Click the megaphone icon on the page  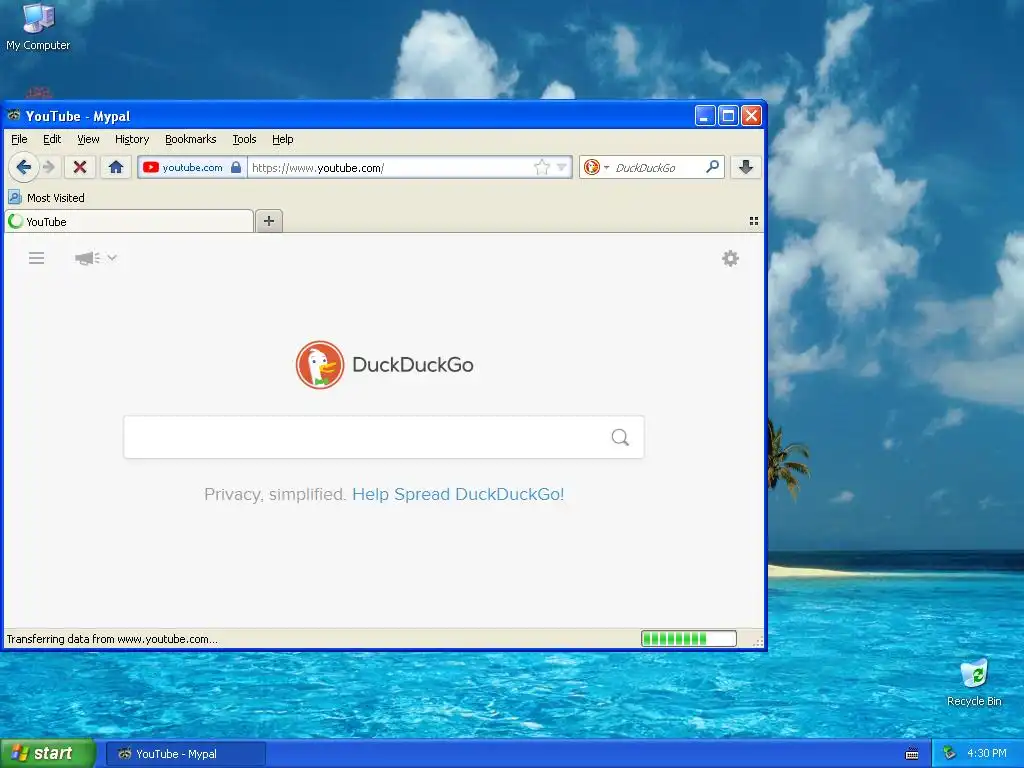click(88, 258)
